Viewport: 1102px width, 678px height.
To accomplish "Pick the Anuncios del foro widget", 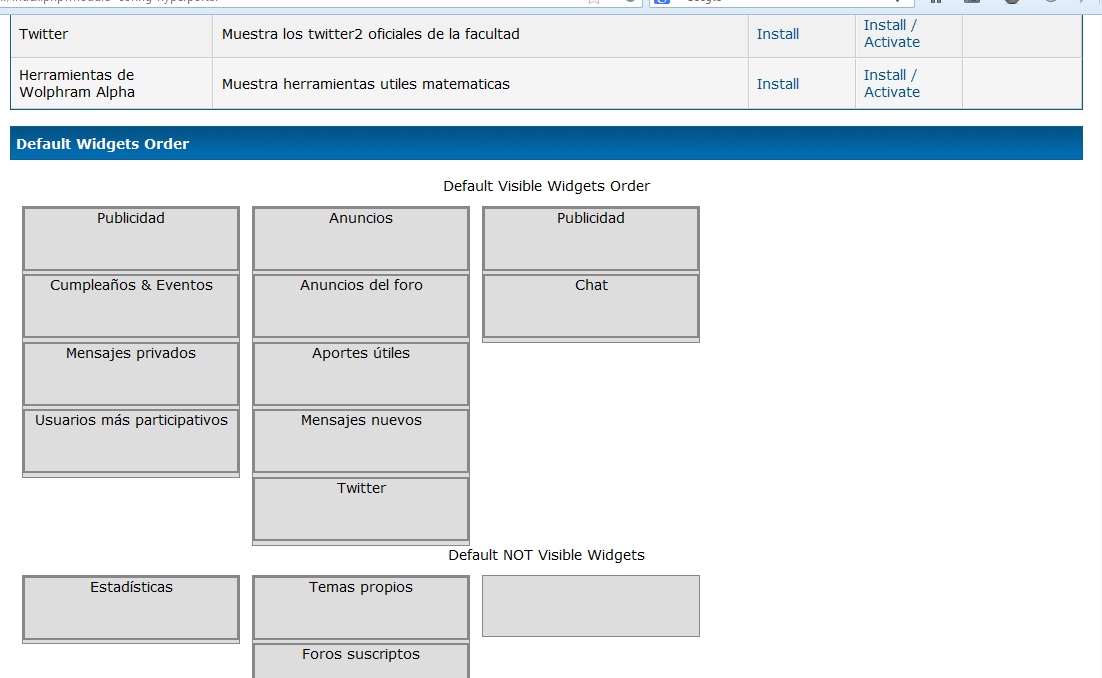I will pos(361,305).
